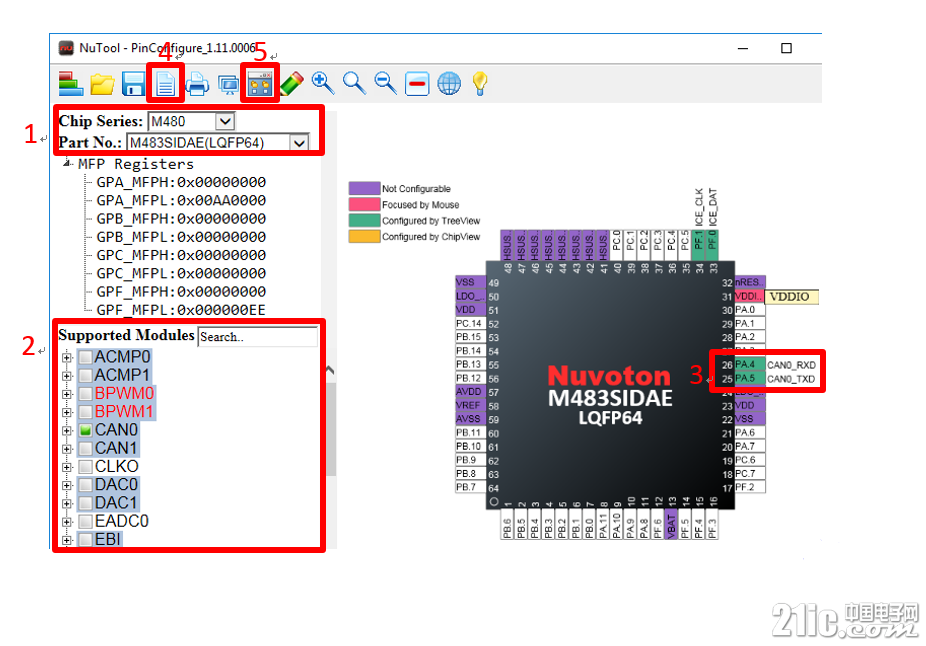This screenshot has width=926, height=646.
Task: Open the Part No. dropdown
Action: pyautogui.click(x=299, y=143)
